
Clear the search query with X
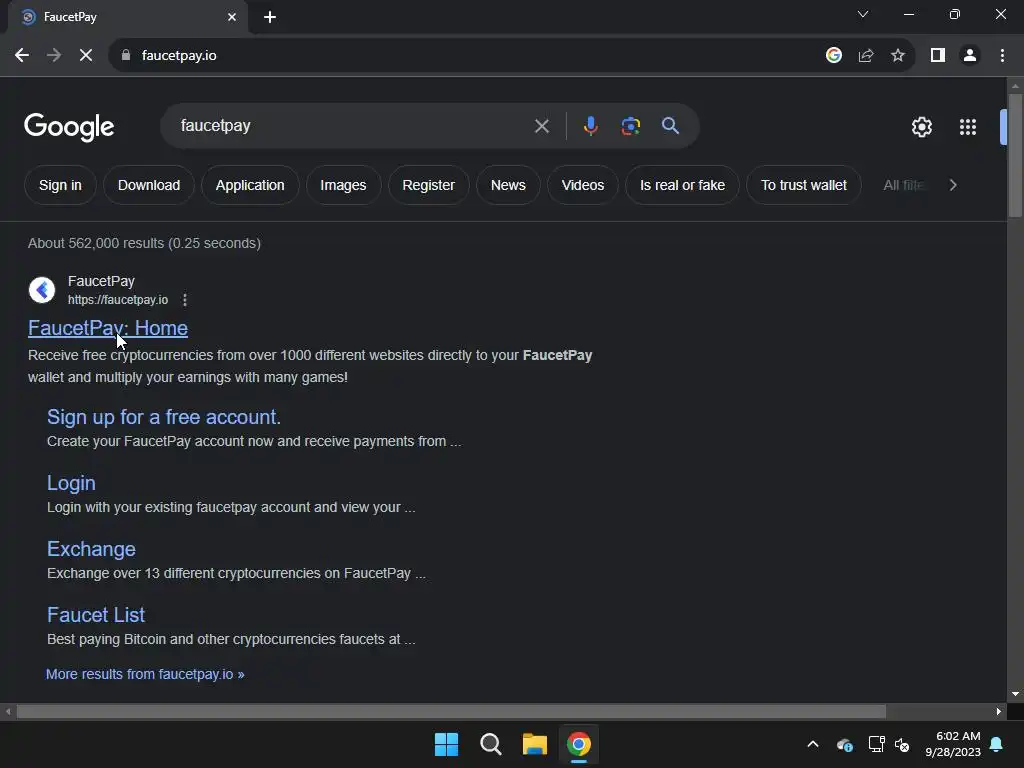click(x=541, y=126)
